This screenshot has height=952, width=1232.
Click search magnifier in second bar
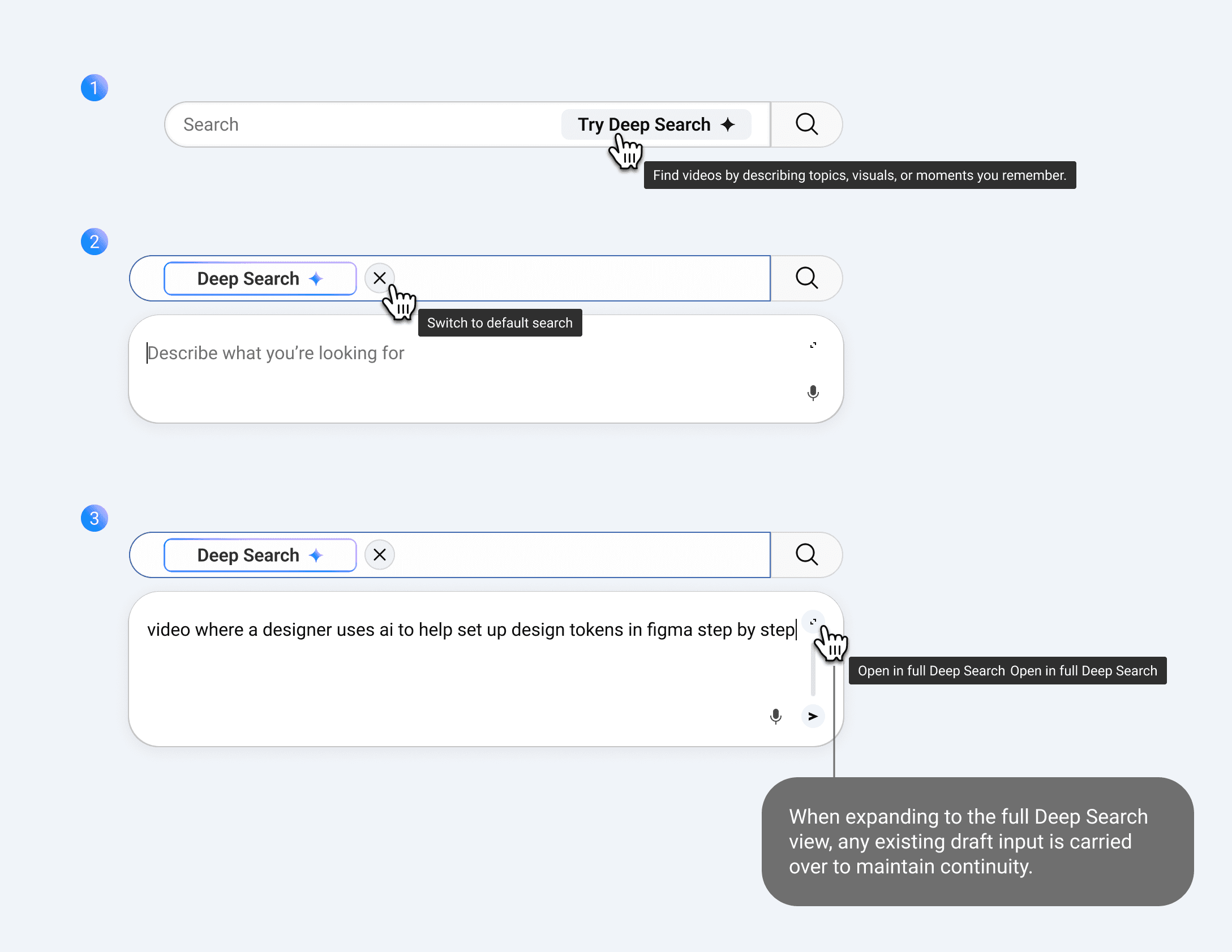pyautogui.click(x=806, y=278)
